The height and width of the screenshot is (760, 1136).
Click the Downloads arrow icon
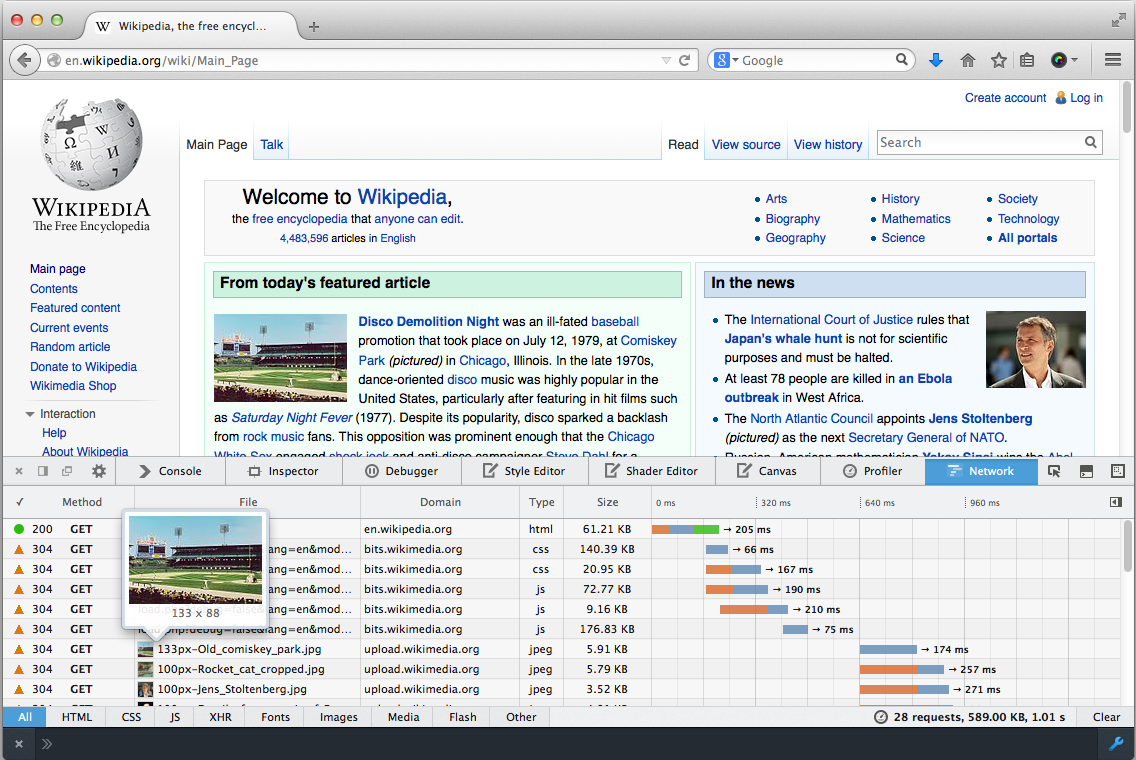(x=936, y=60)
